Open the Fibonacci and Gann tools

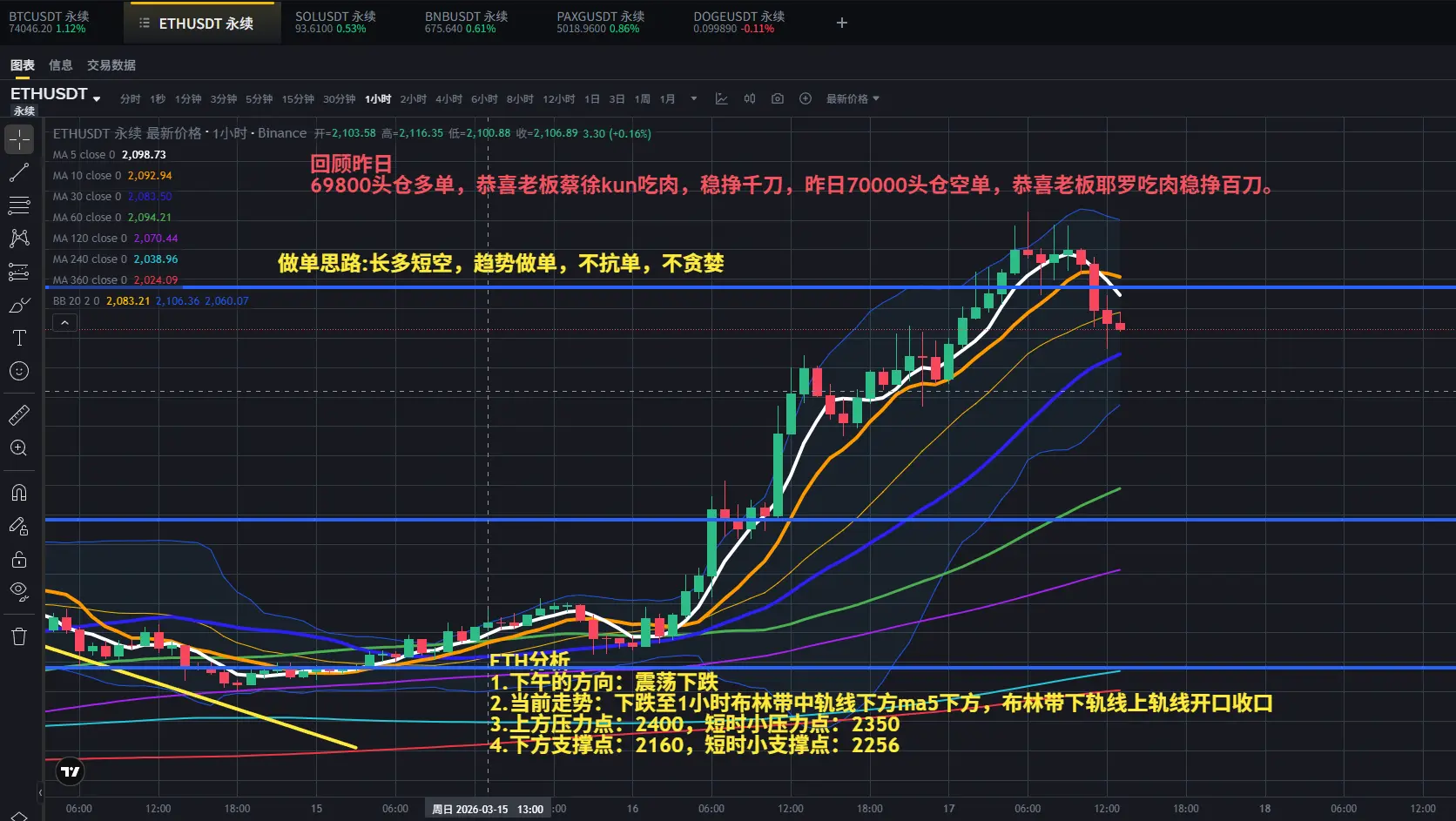(x=19, y=205)
